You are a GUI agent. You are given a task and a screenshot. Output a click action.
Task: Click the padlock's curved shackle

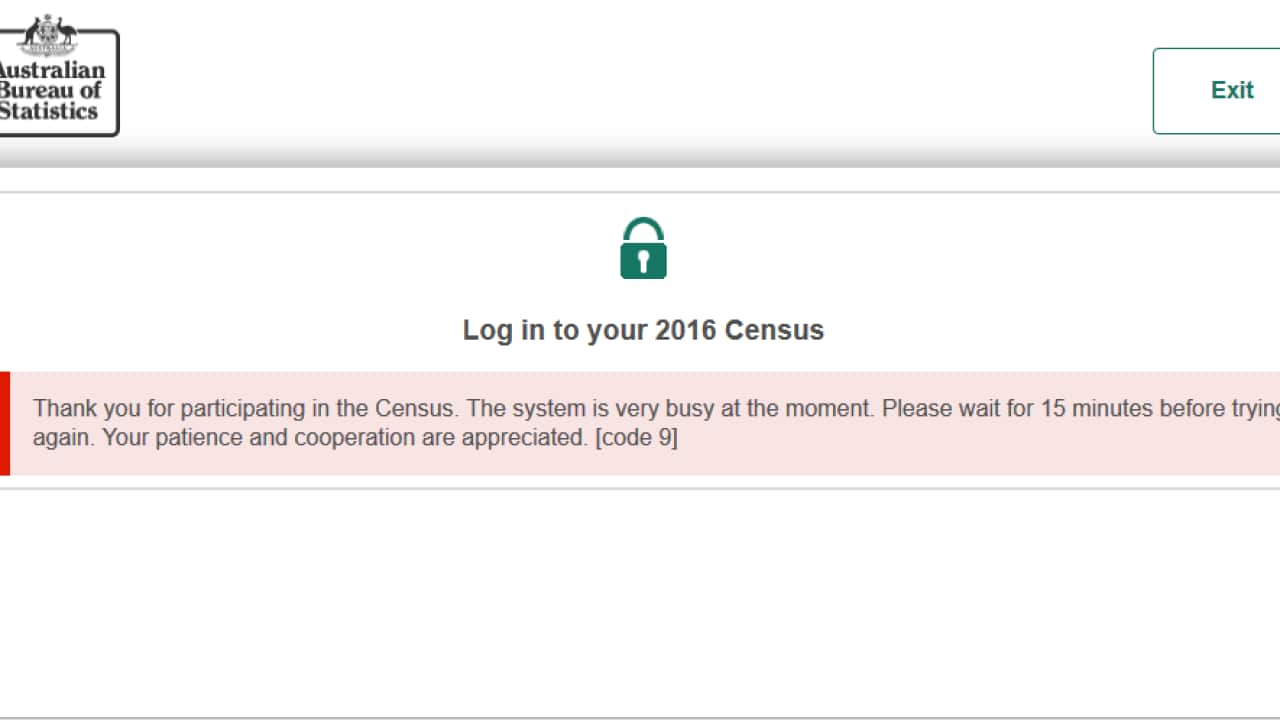pyautogui.click(x=643, y=227)
